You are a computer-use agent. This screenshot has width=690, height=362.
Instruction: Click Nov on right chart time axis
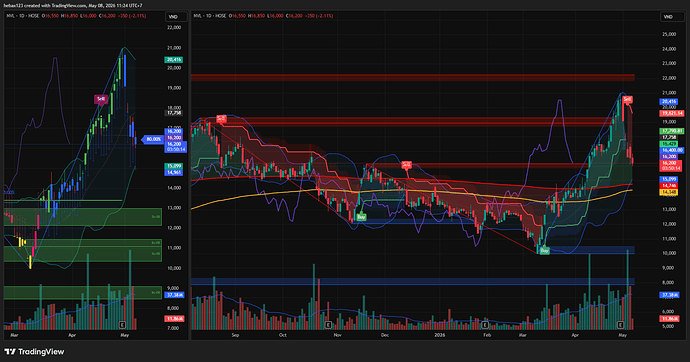pyautogui.click(x=337, y=335)
